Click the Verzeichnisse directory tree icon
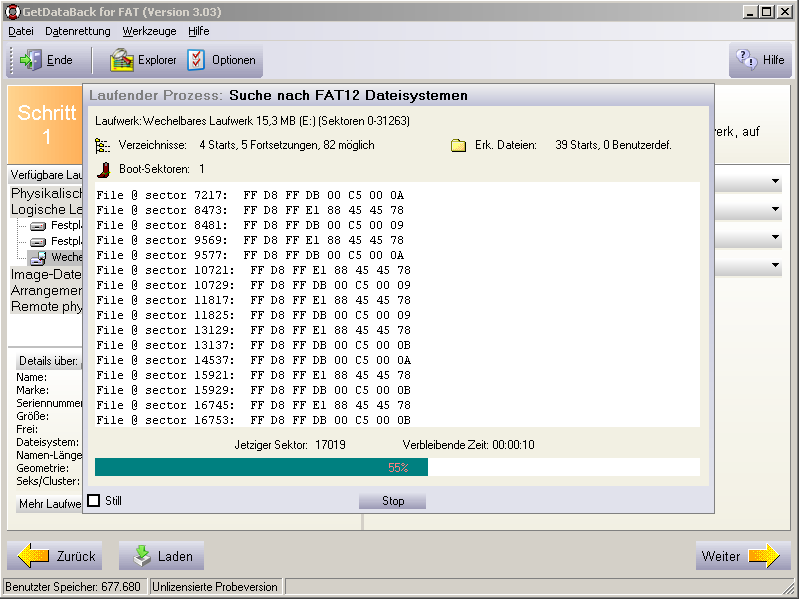Viewport: 799px width, 599px height. (x=102, y=146)
